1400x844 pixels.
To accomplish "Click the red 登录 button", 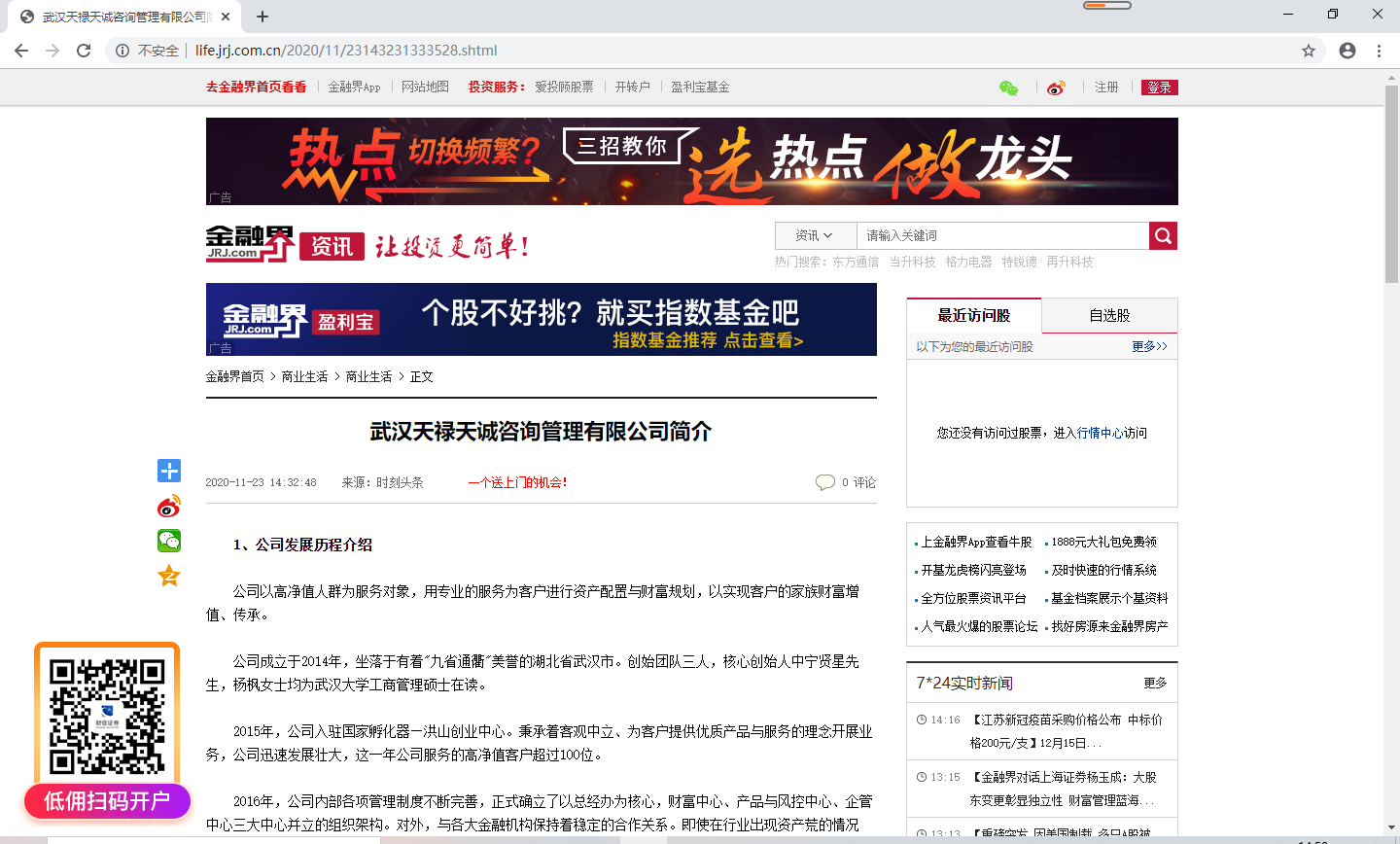I will (x=1159, y=88).
